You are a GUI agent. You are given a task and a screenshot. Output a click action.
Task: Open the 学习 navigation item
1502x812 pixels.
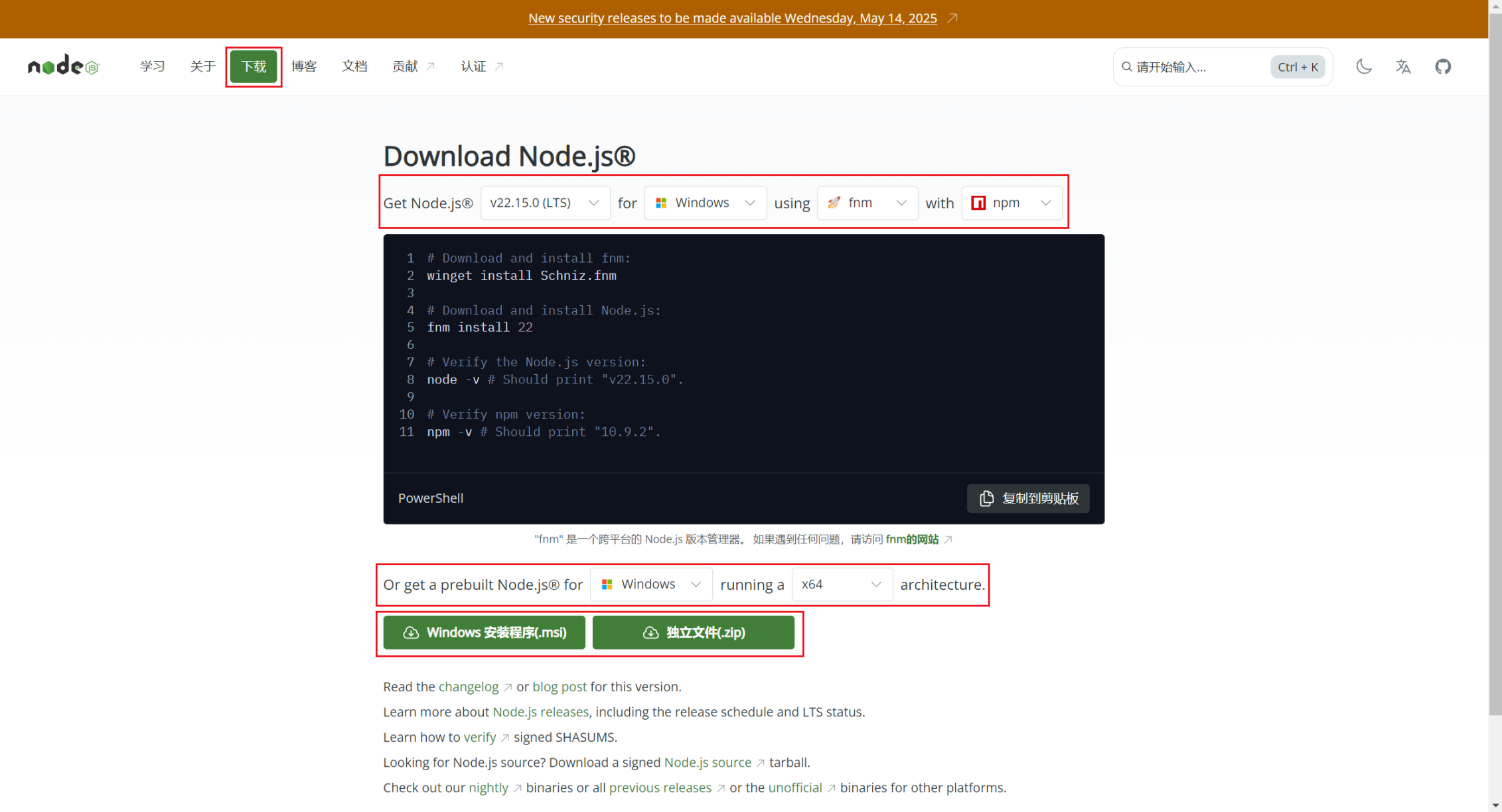coord(152,66)
